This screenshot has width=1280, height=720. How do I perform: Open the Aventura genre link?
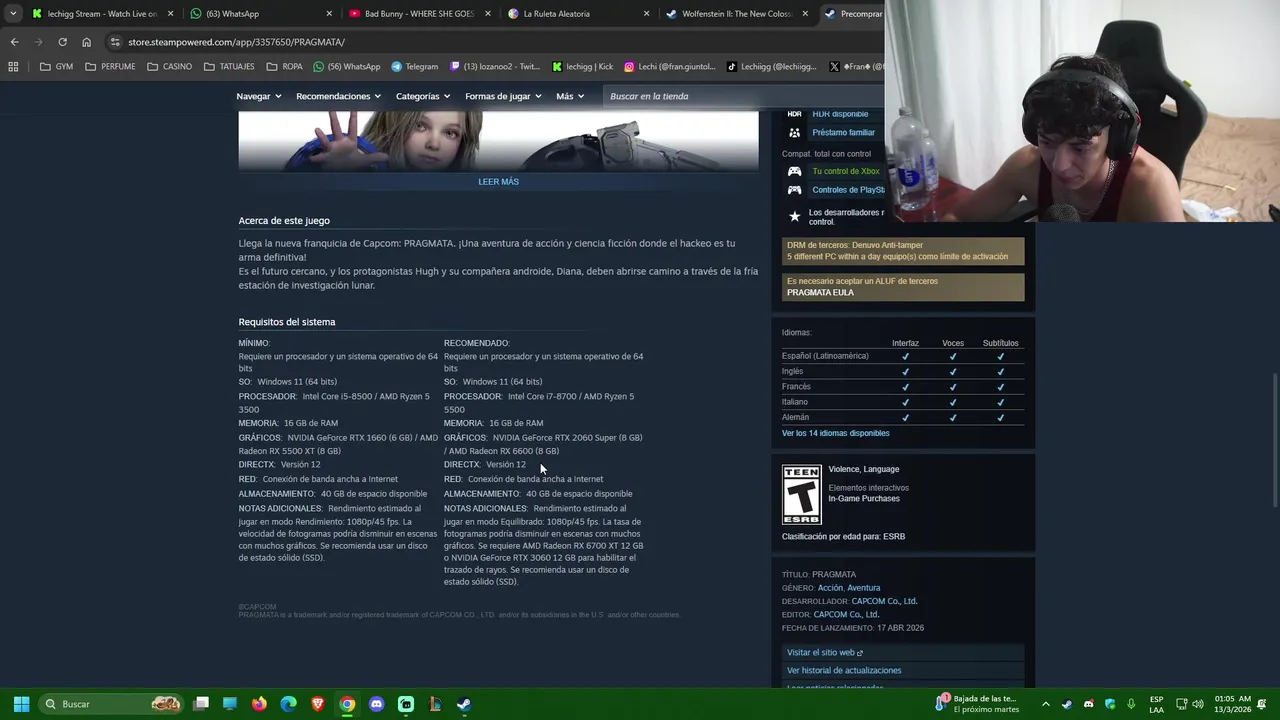pyautogui.click(x=864, y=588)
